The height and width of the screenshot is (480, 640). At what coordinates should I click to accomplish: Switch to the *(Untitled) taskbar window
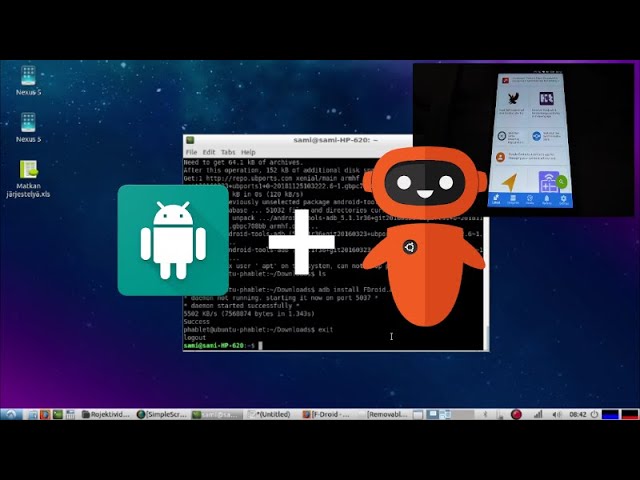tap(271, 415)
